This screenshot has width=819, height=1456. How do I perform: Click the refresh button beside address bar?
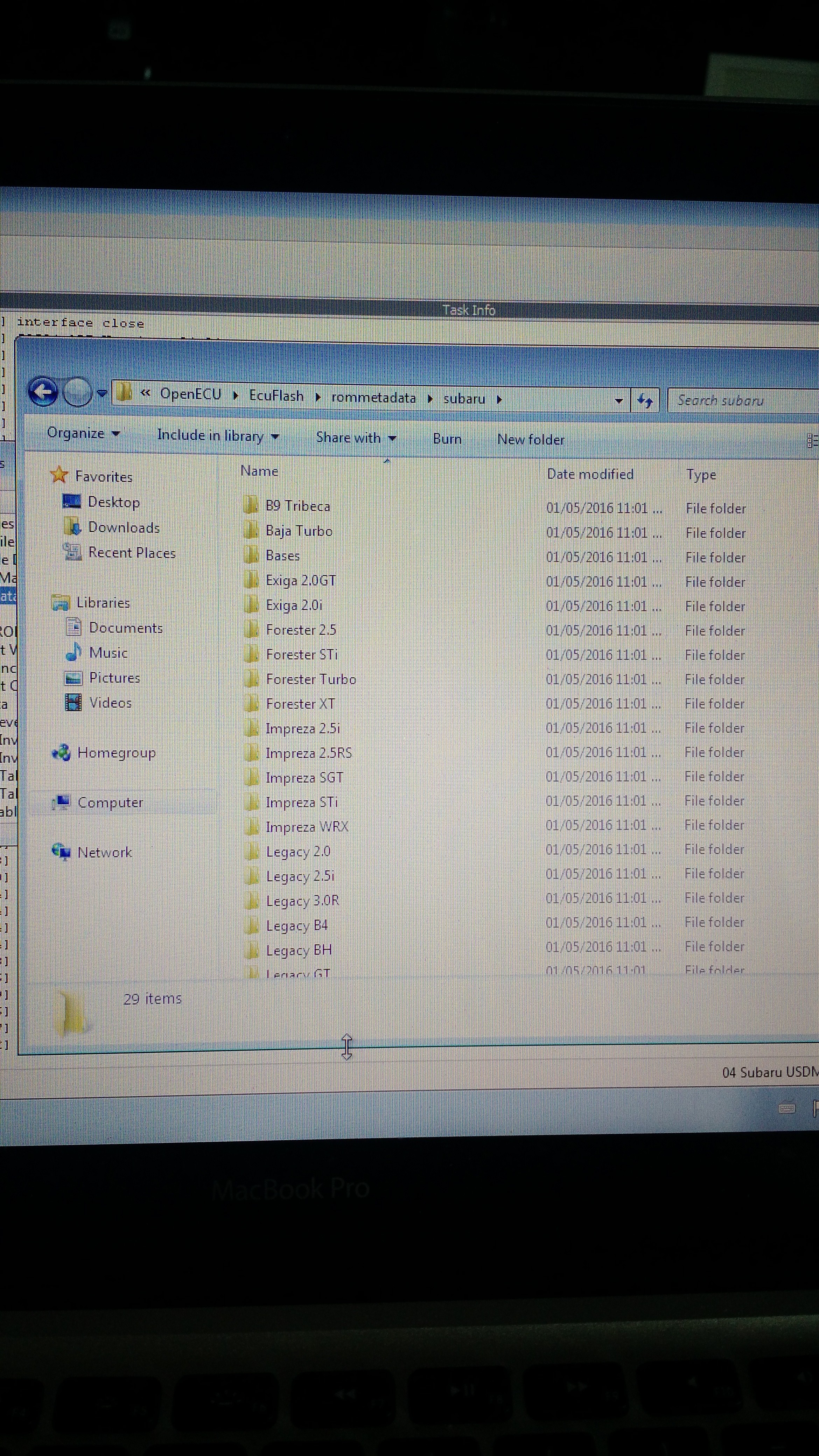645,401
